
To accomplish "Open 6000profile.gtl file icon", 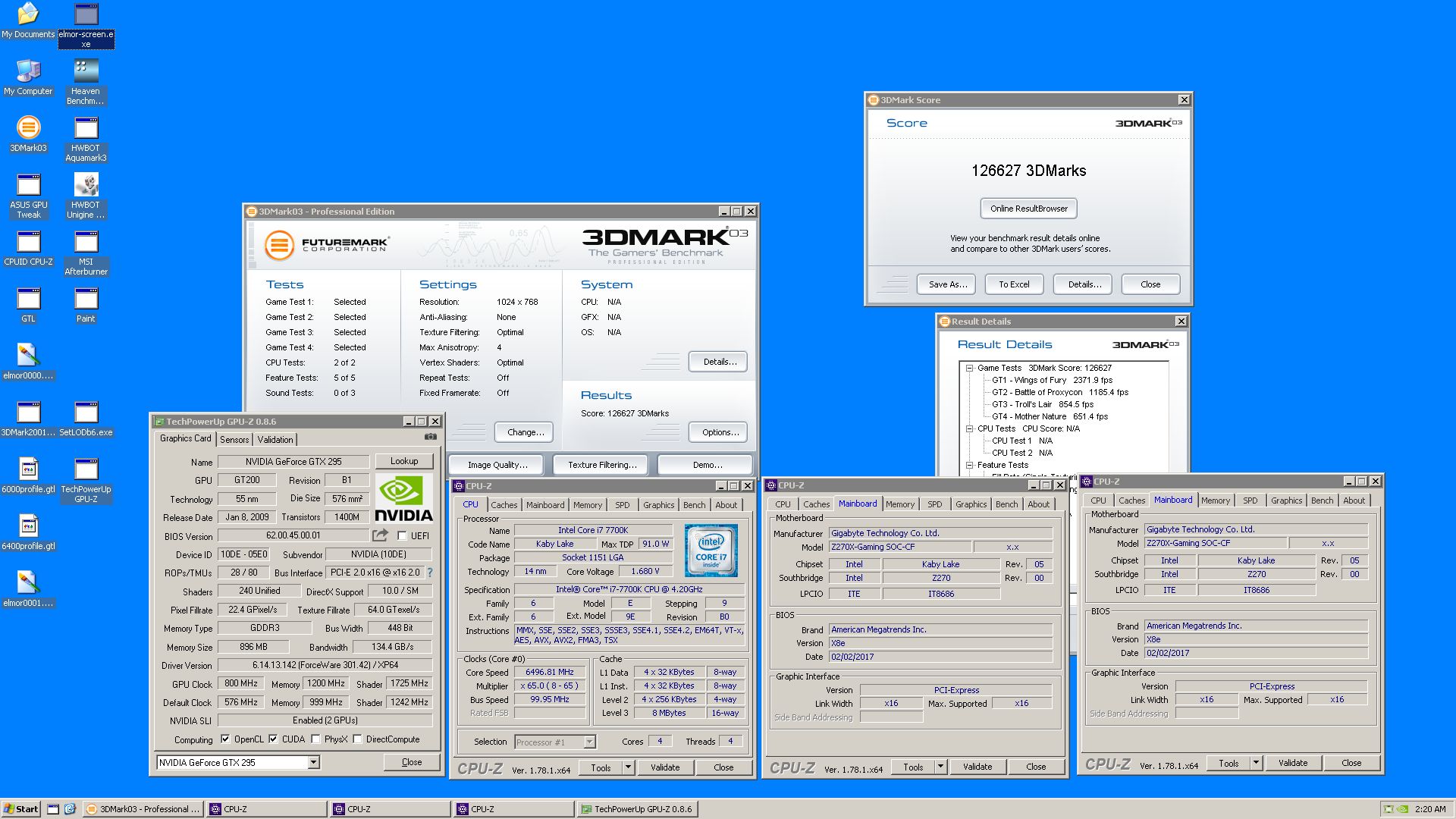I will [28, 475].
